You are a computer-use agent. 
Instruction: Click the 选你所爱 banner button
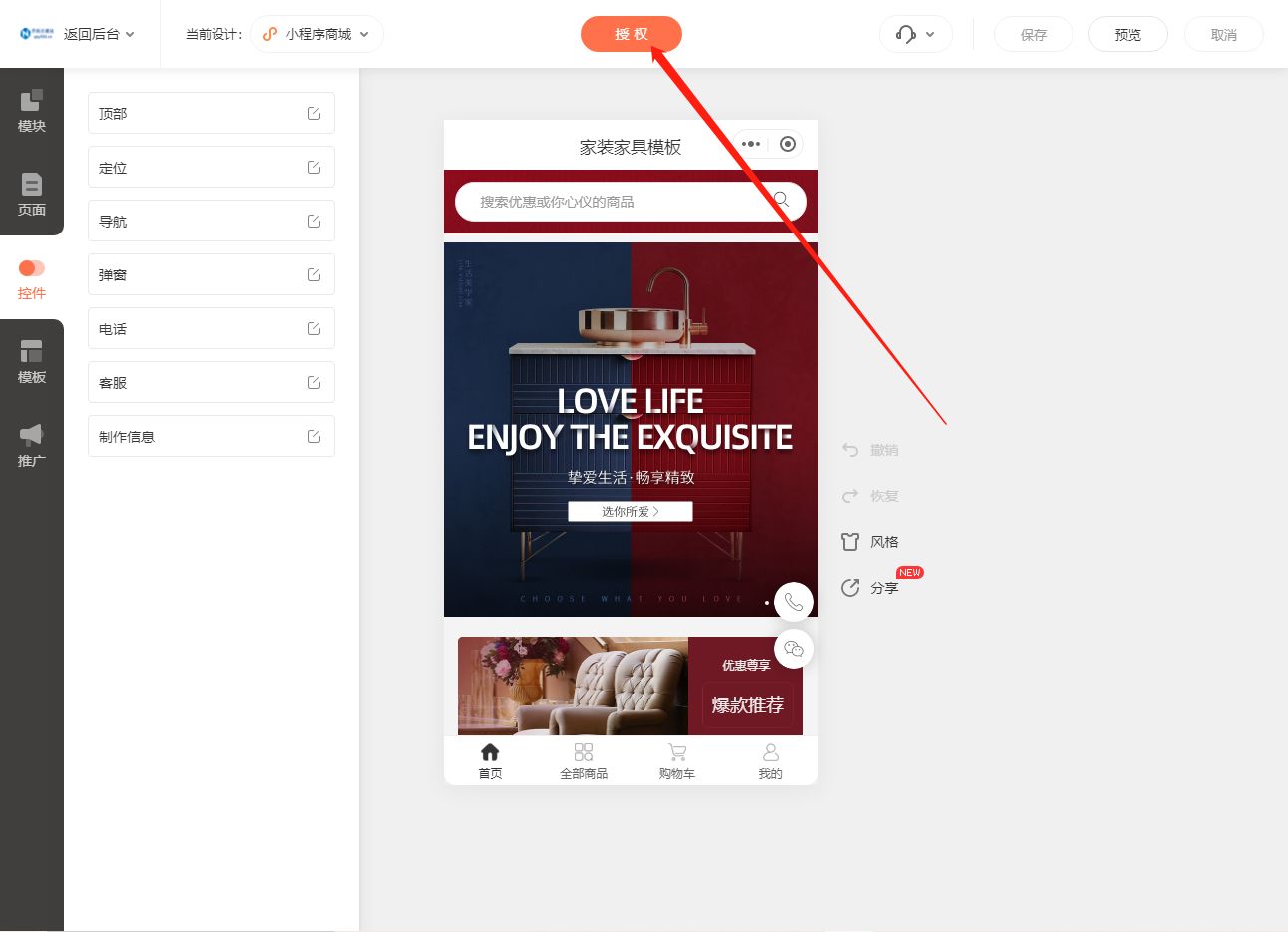[631, 511]
